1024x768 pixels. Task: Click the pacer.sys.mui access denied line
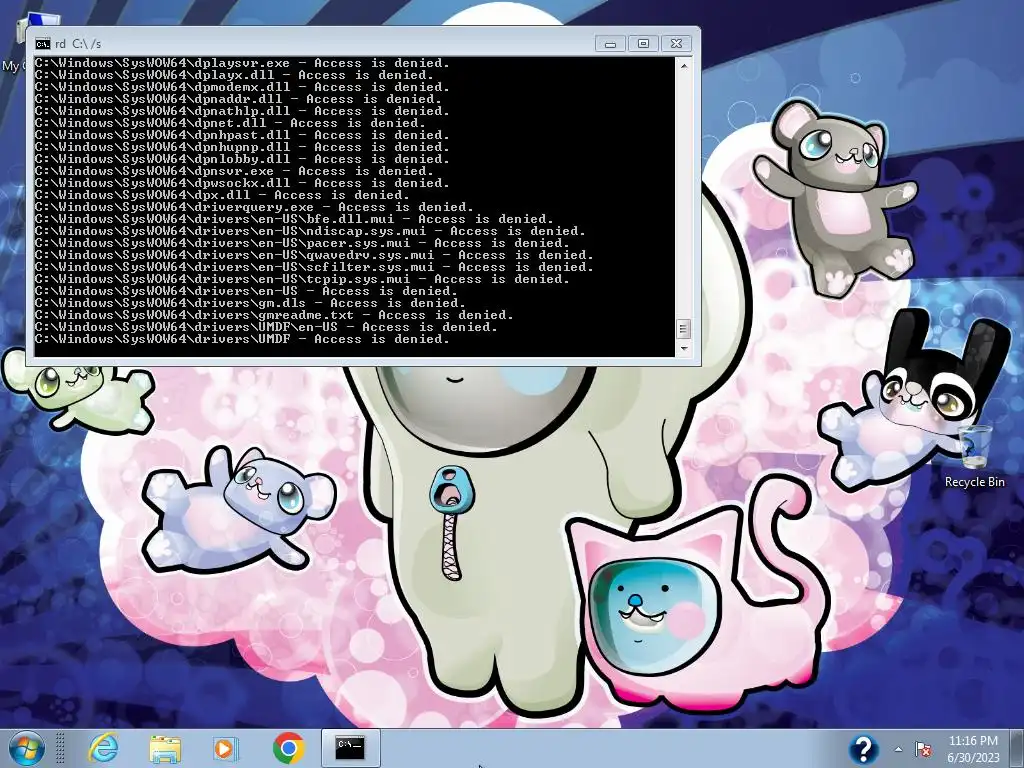click(302, 243)
